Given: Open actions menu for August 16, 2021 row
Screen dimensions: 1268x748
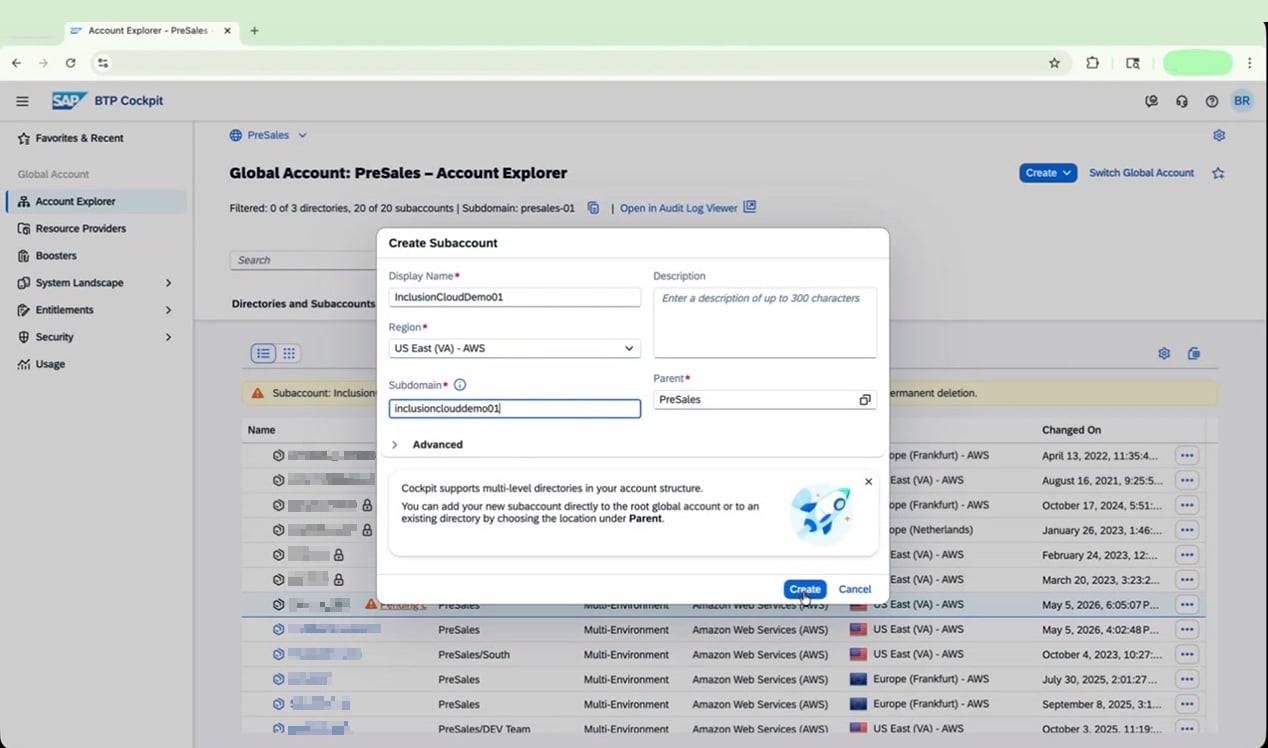Looking at the screenshot, I should click(1187, 480).
